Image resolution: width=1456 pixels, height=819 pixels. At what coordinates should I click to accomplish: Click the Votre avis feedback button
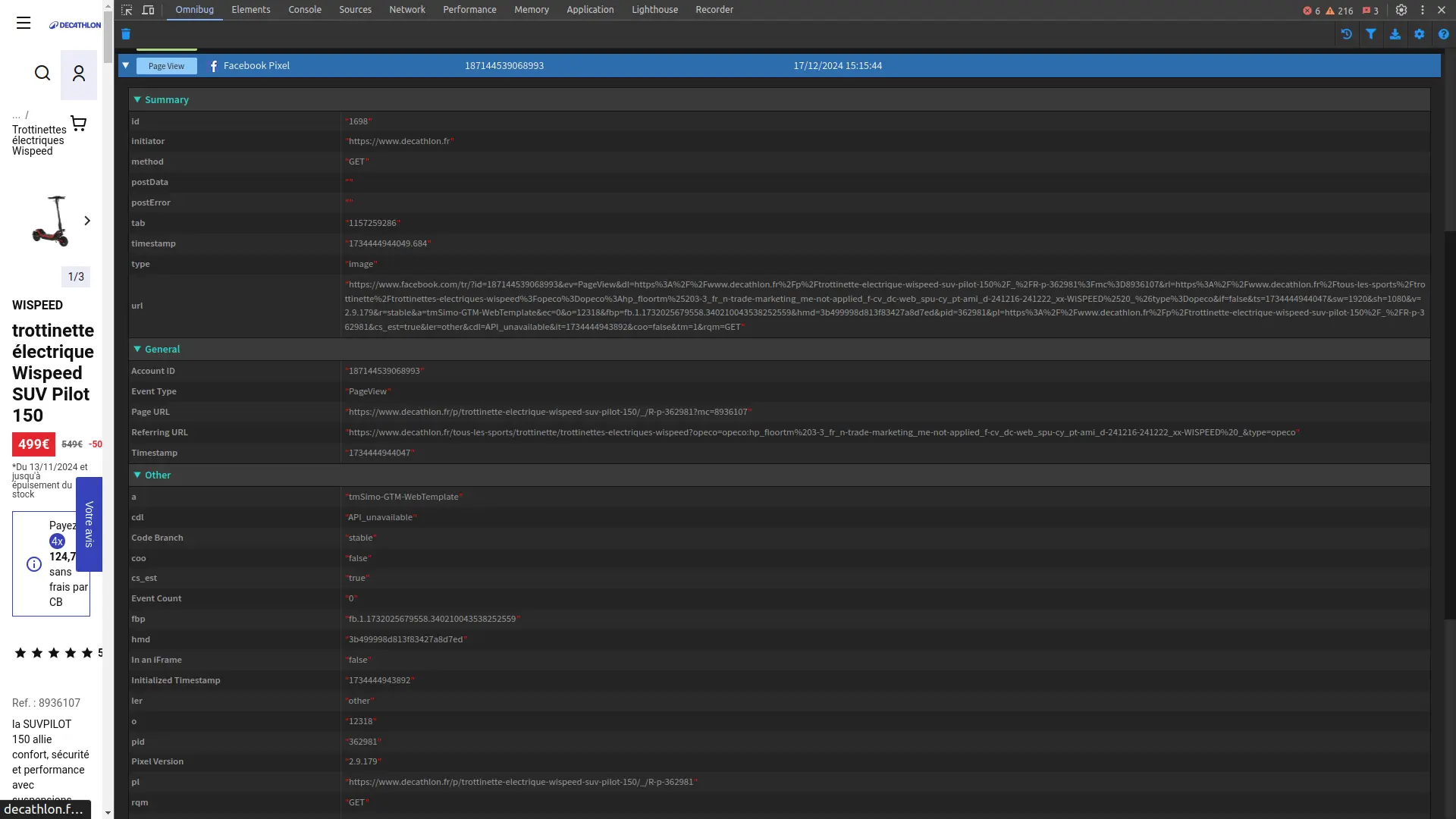(x=89, y=524)
